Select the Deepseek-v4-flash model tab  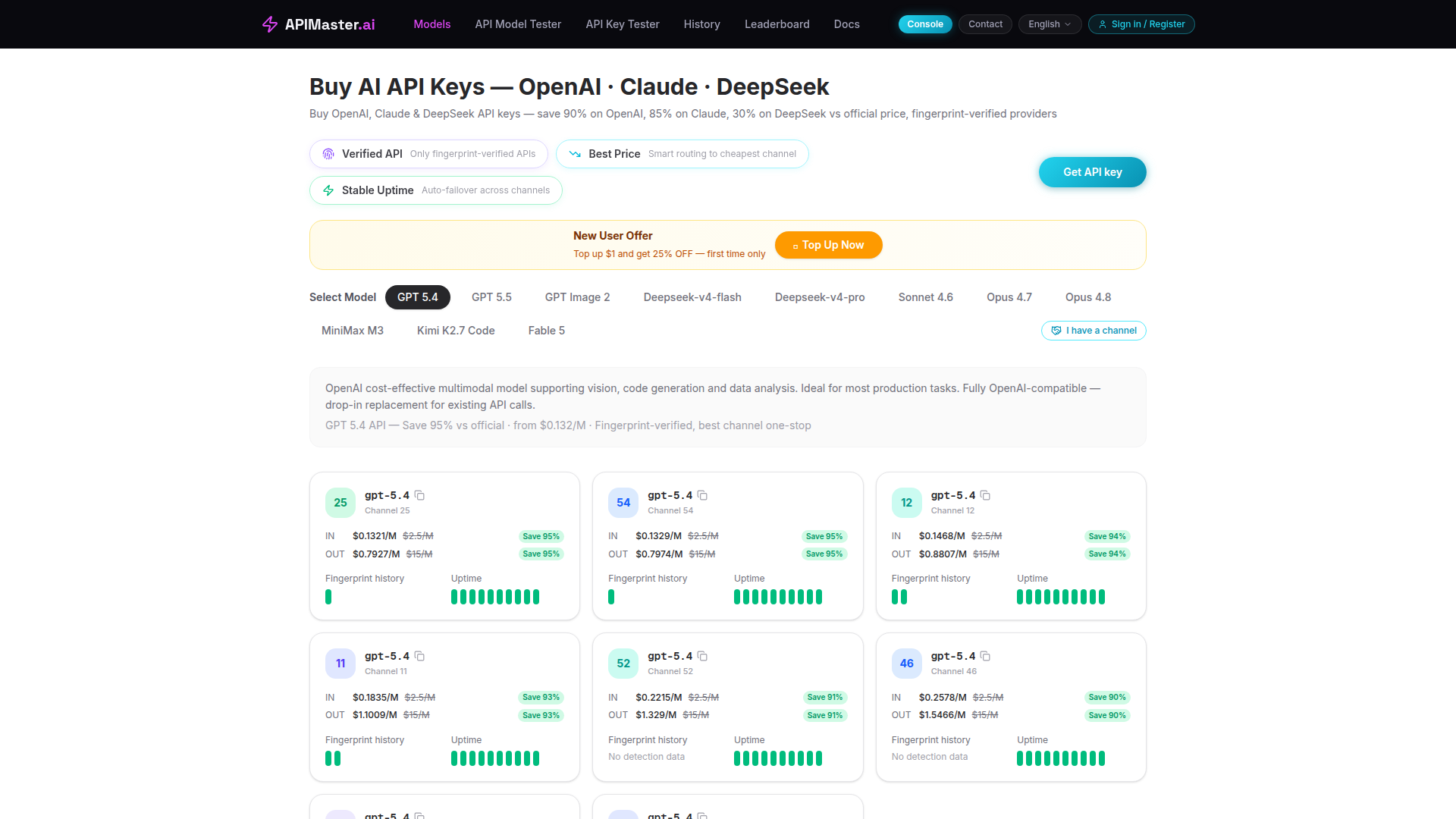click(692, 297)
